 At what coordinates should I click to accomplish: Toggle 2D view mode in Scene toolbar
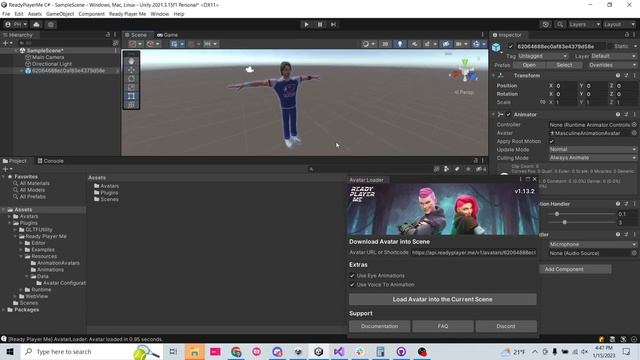click(385, 44)
